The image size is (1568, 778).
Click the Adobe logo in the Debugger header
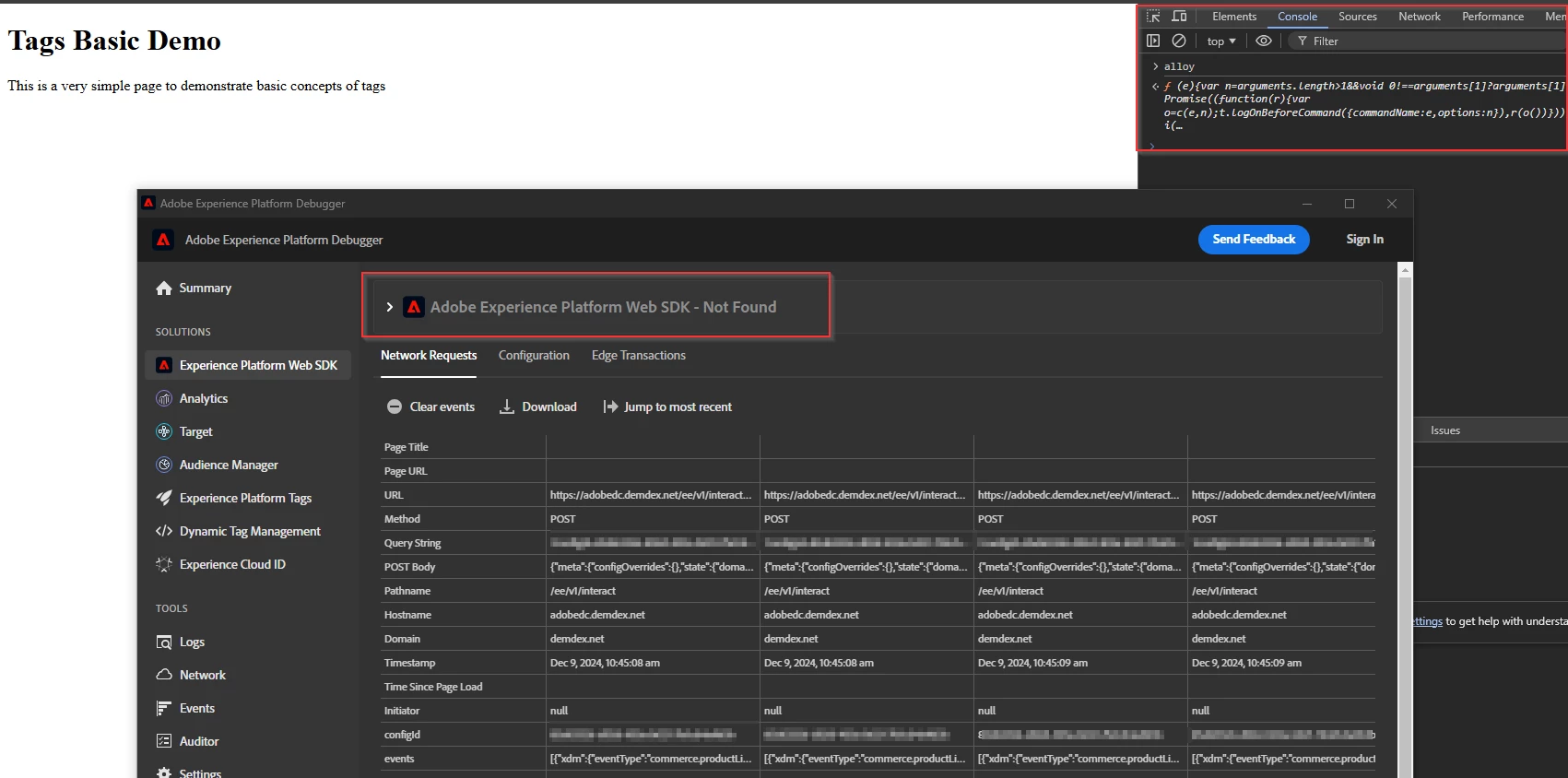click(163, 240)
